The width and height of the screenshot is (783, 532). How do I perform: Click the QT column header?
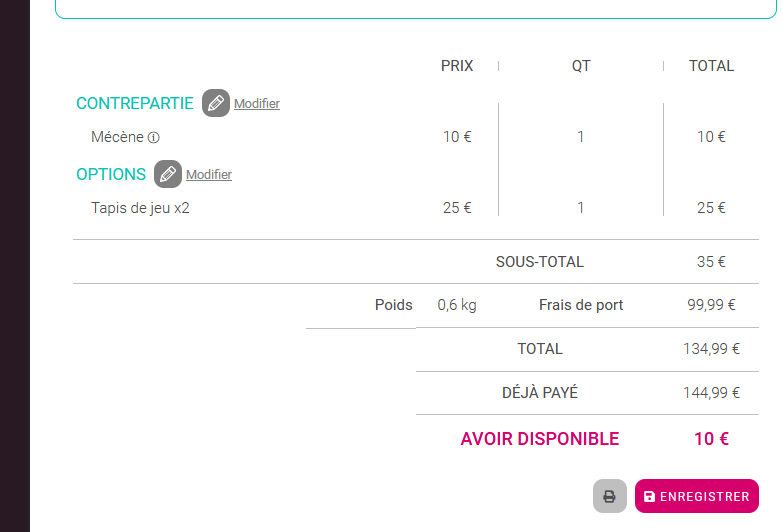[581, 66]
